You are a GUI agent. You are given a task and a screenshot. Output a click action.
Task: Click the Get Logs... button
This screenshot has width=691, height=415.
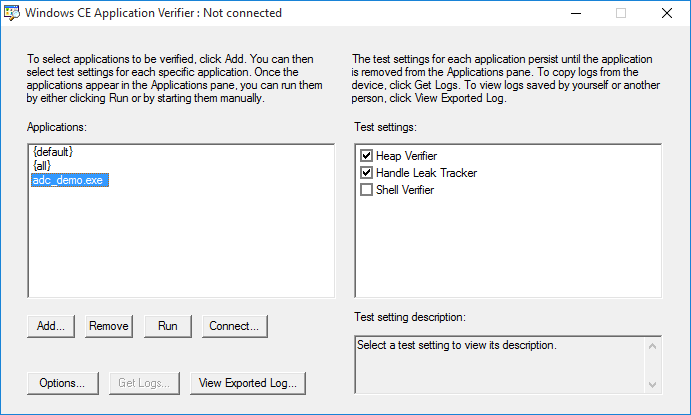click(x=144, y=383)
